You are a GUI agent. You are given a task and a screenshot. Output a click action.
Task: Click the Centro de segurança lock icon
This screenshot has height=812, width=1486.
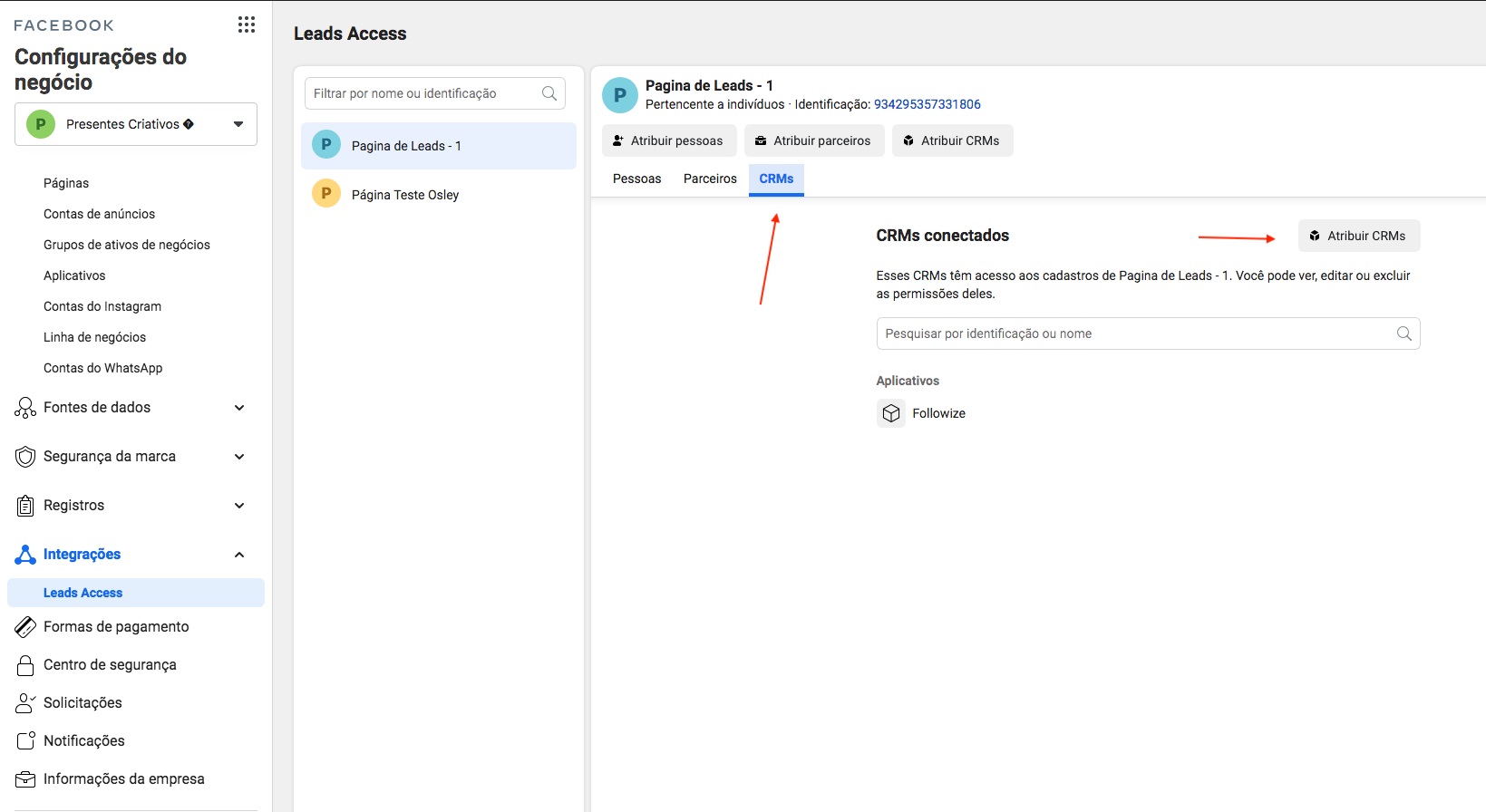click(25, 665)
